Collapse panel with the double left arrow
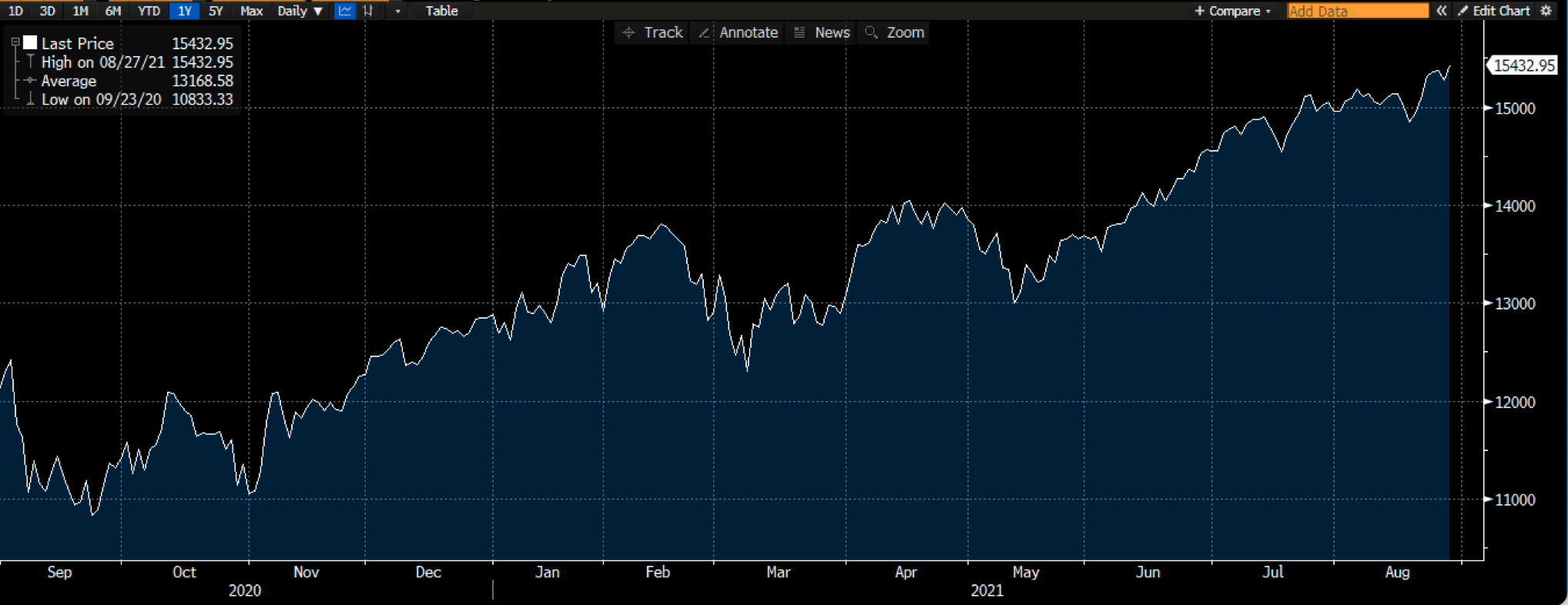 (x=1442, y=11)
